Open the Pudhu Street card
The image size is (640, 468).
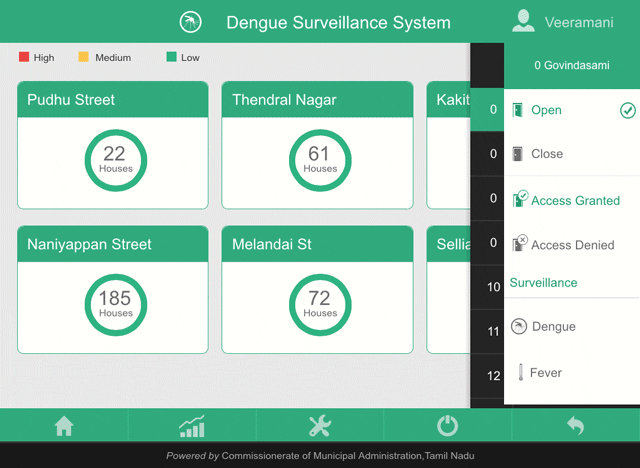point(115,145)
